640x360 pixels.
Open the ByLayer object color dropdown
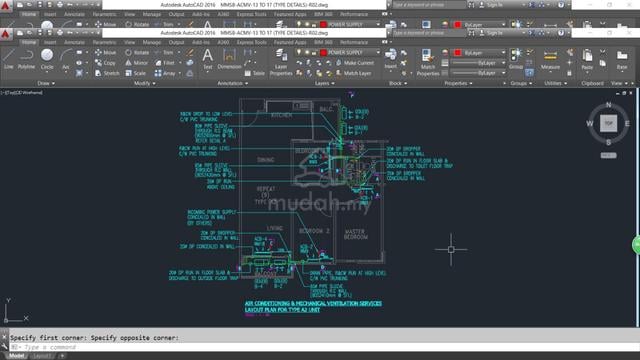click(503, 53)
